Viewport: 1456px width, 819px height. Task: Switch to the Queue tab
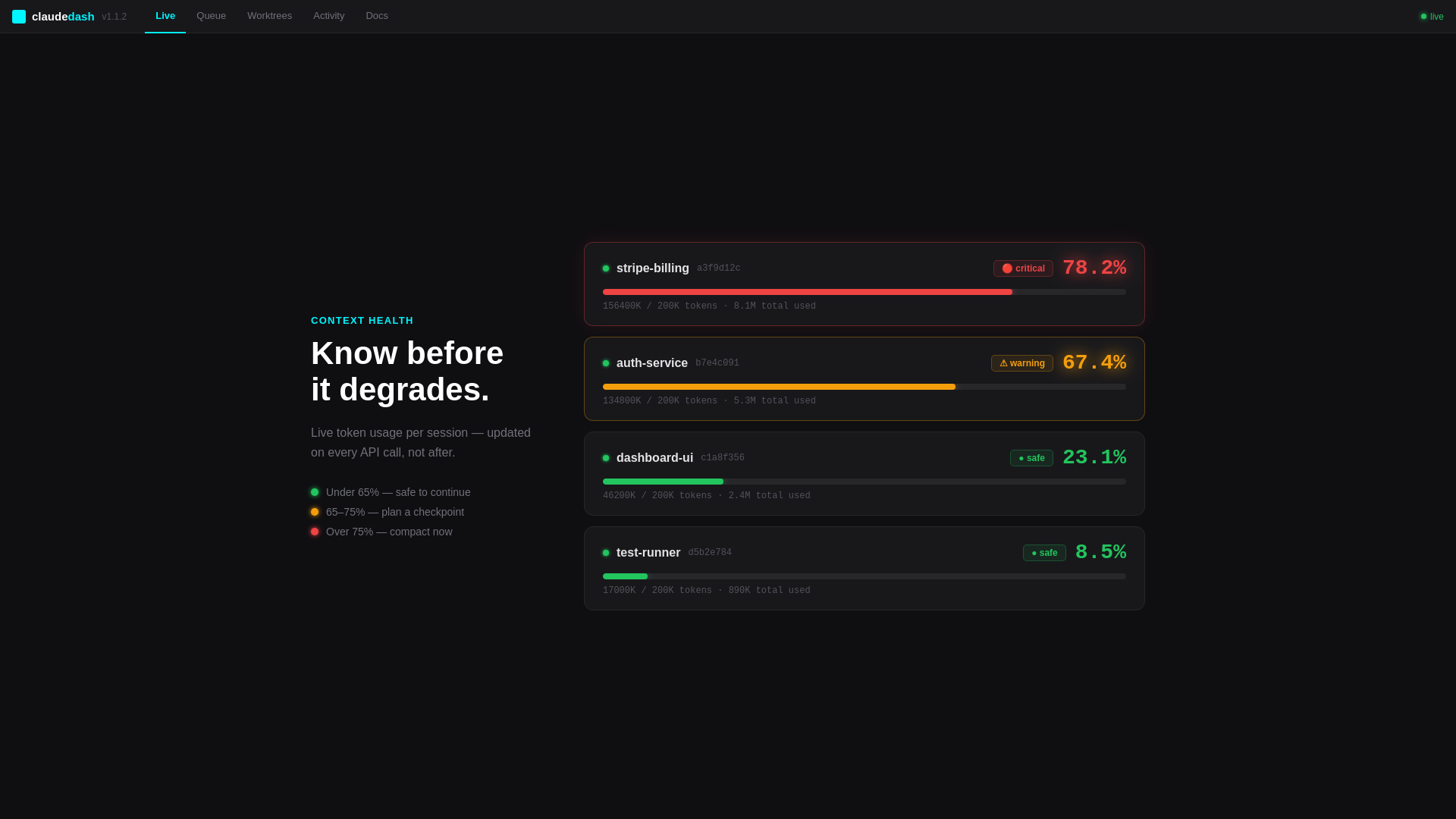point(211,16)
